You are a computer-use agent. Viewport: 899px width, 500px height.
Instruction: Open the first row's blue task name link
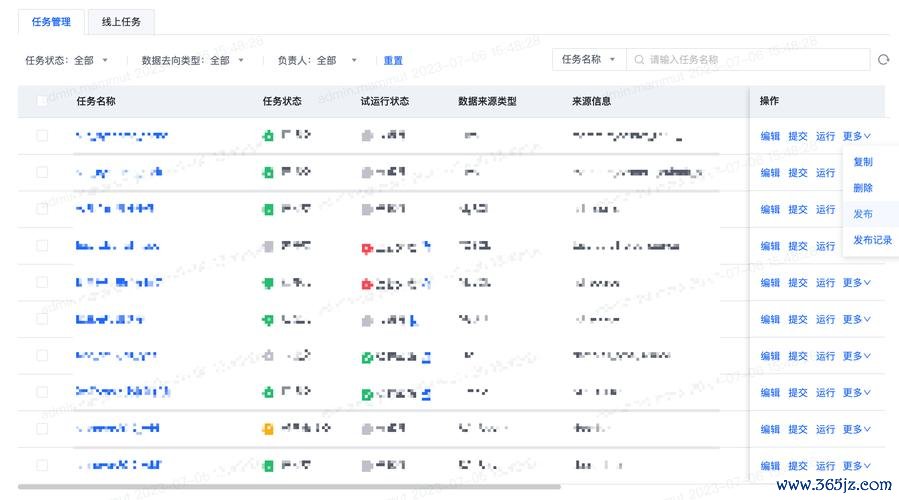point(122,135)
